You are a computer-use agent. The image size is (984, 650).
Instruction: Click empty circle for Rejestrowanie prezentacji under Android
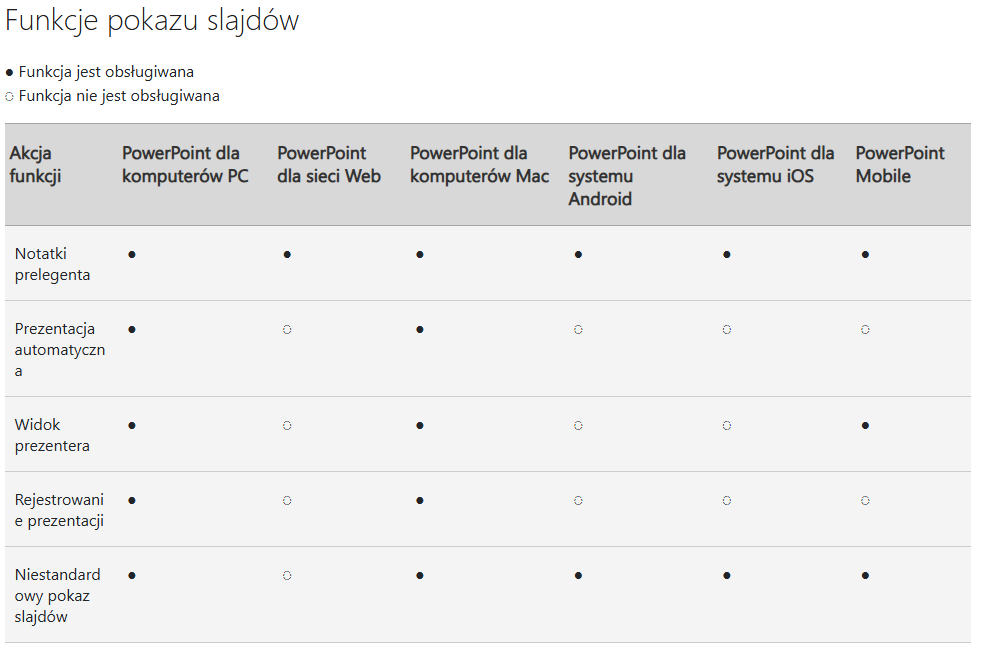tap(578, 501)
